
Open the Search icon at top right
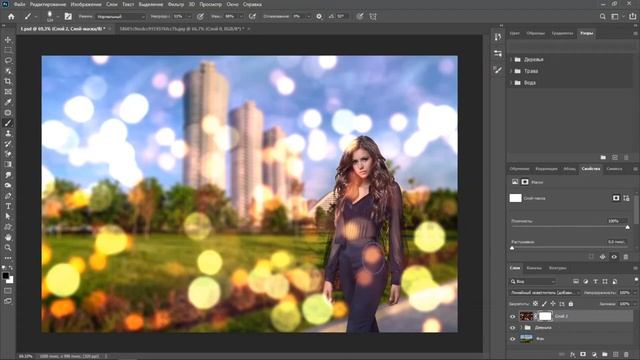tap(602, 17)
